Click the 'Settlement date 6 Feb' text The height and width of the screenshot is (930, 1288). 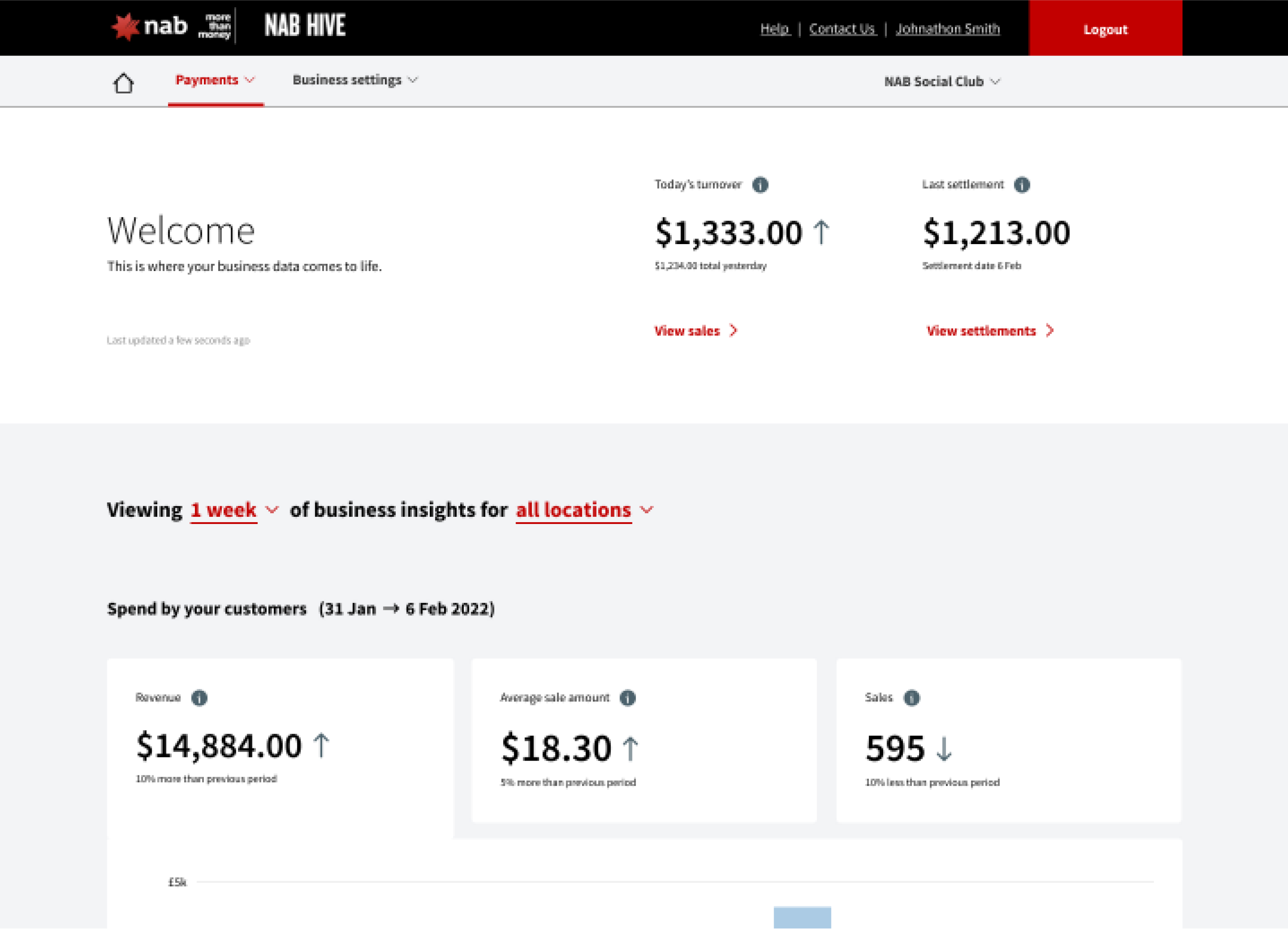972,265
